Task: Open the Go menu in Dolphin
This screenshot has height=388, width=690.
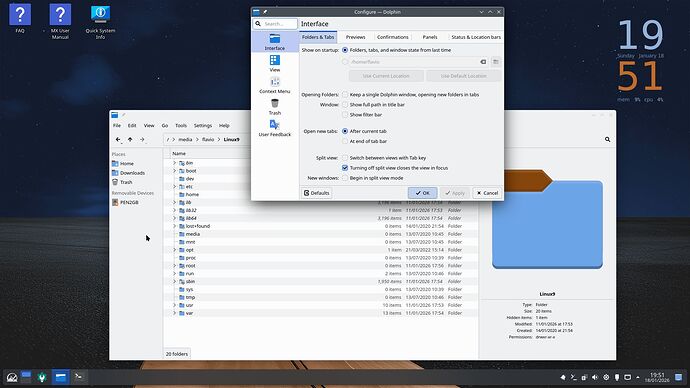Action: pyautogui.click(x=165, y=125)
